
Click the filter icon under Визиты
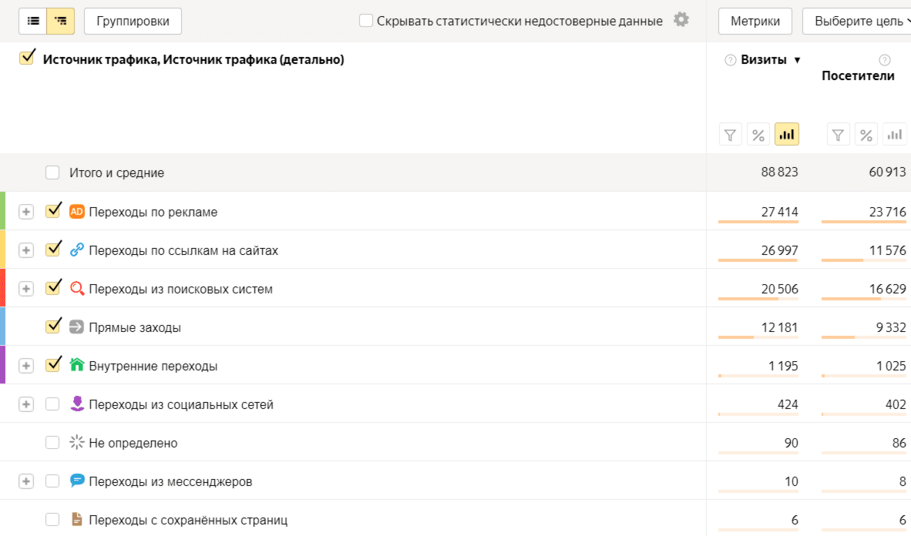(730, 135)
